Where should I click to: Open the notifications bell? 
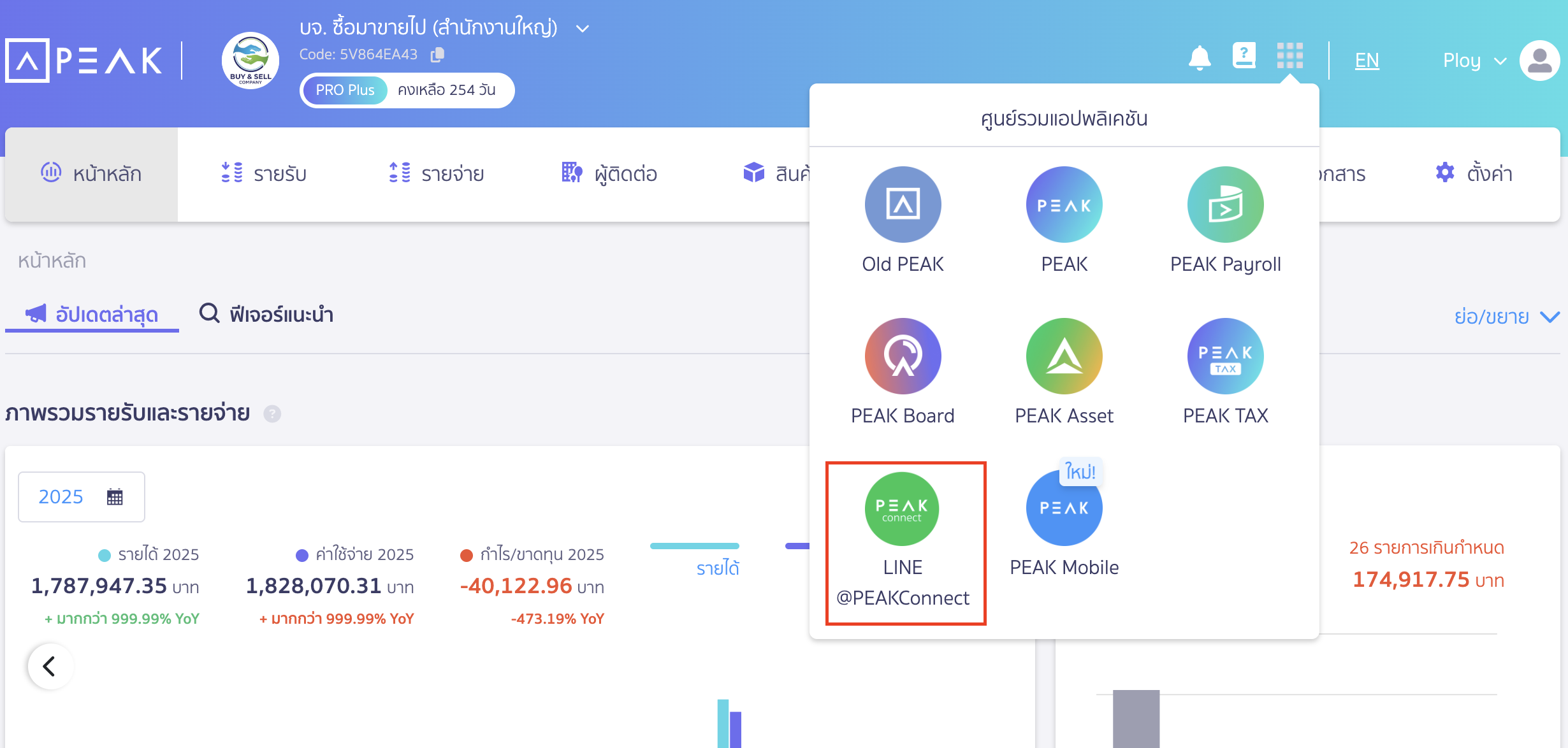1199,57
